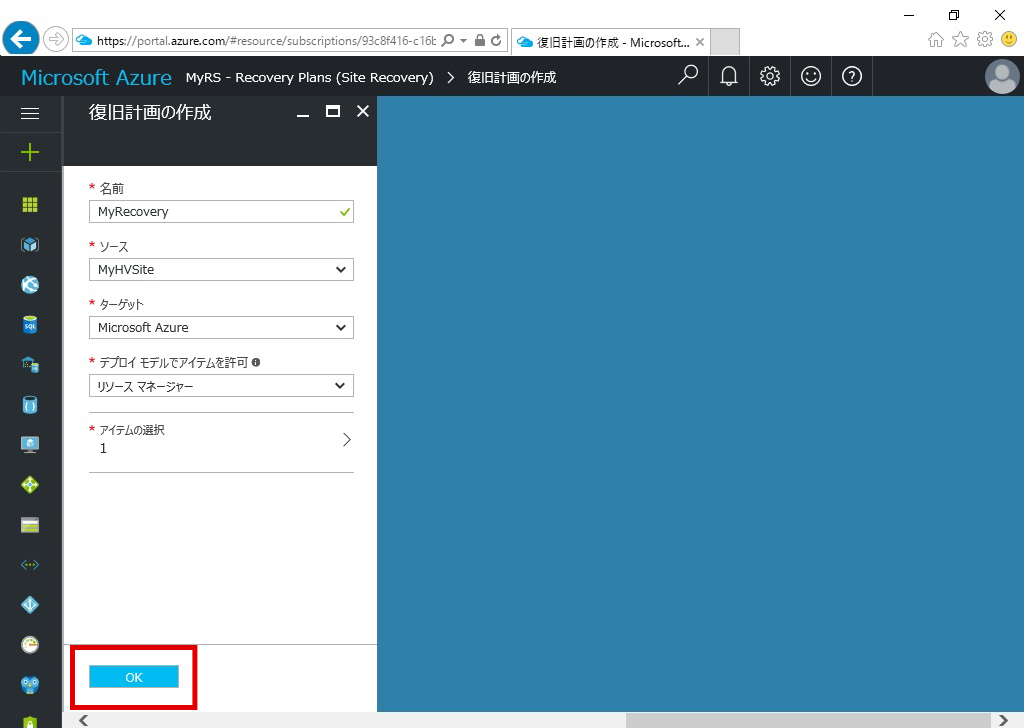The image size is (1024, 728).
Task: Open Storage accounts sidebar icon
Action: (x=30, y=525)
